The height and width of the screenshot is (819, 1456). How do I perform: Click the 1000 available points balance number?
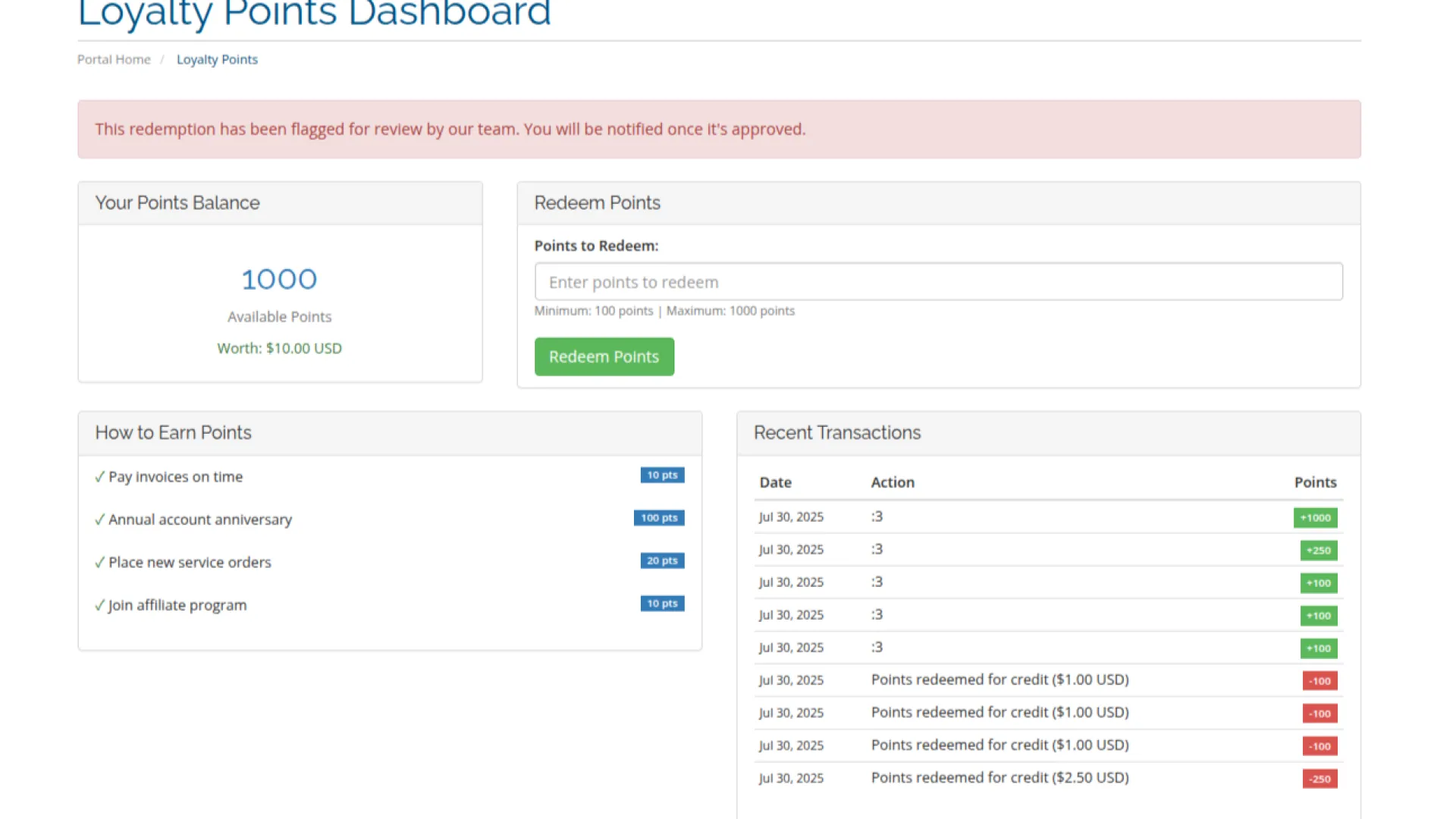click(x=279, y=280)
